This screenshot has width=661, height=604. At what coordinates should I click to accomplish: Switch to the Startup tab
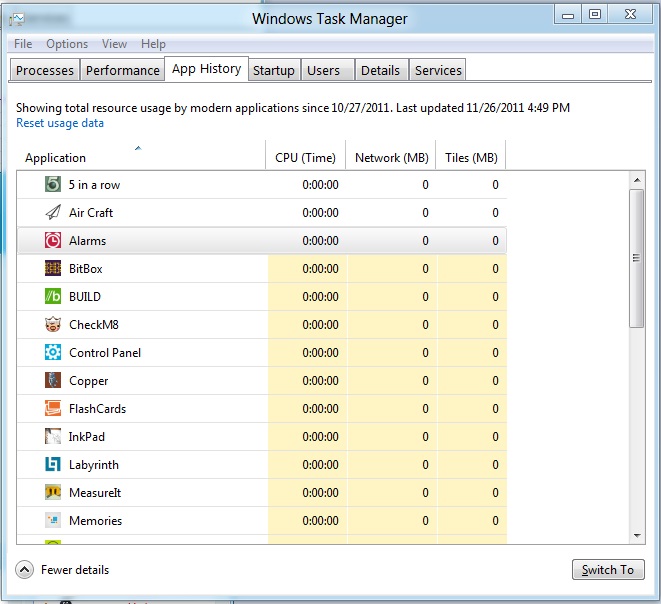(x=274, y=70)
